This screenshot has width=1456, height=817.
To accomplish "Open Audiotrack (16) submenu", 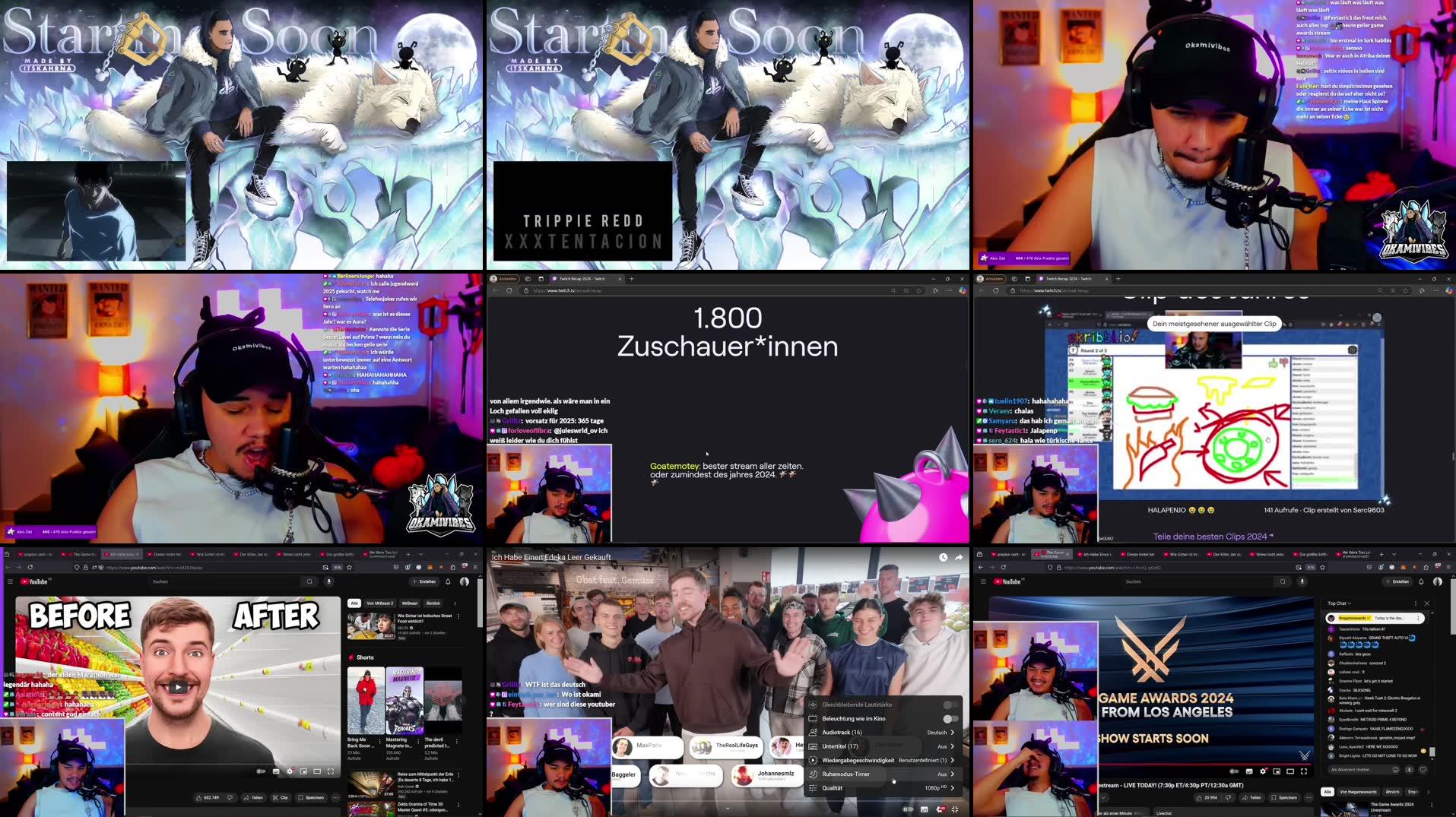I will [x=883, y=733].
